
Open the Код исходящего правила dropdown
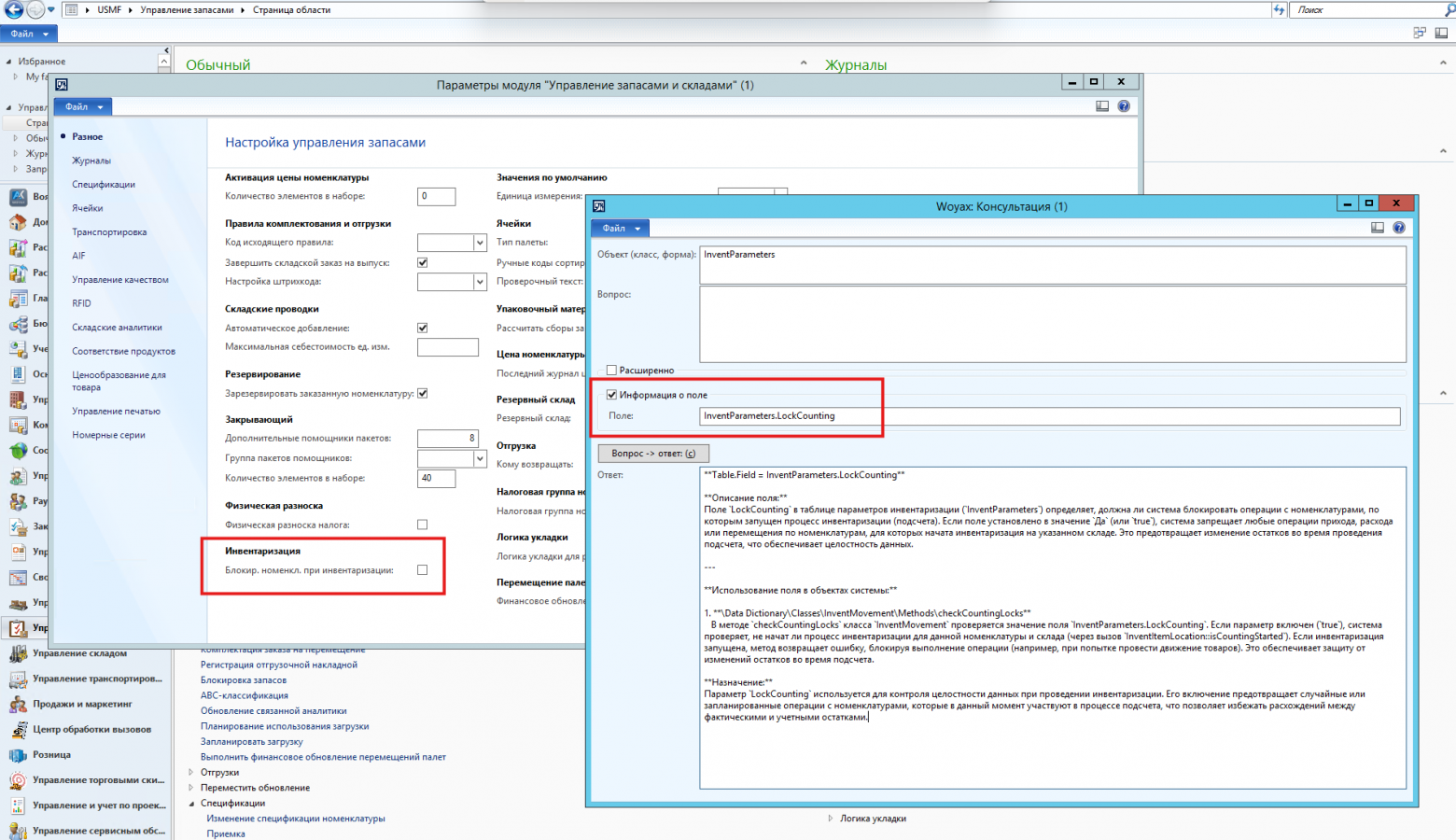click(480, 243)
